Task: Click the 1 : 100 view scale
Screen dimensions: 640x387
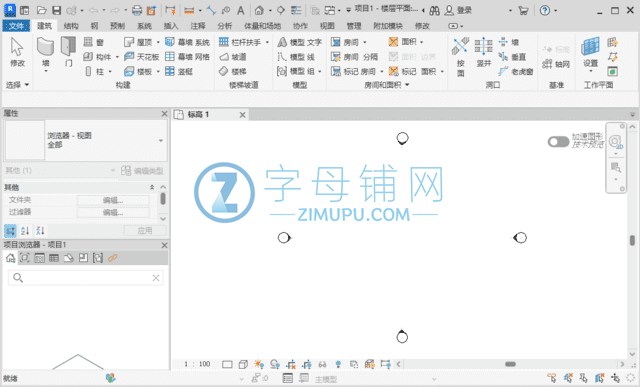Action: (197, 364)
